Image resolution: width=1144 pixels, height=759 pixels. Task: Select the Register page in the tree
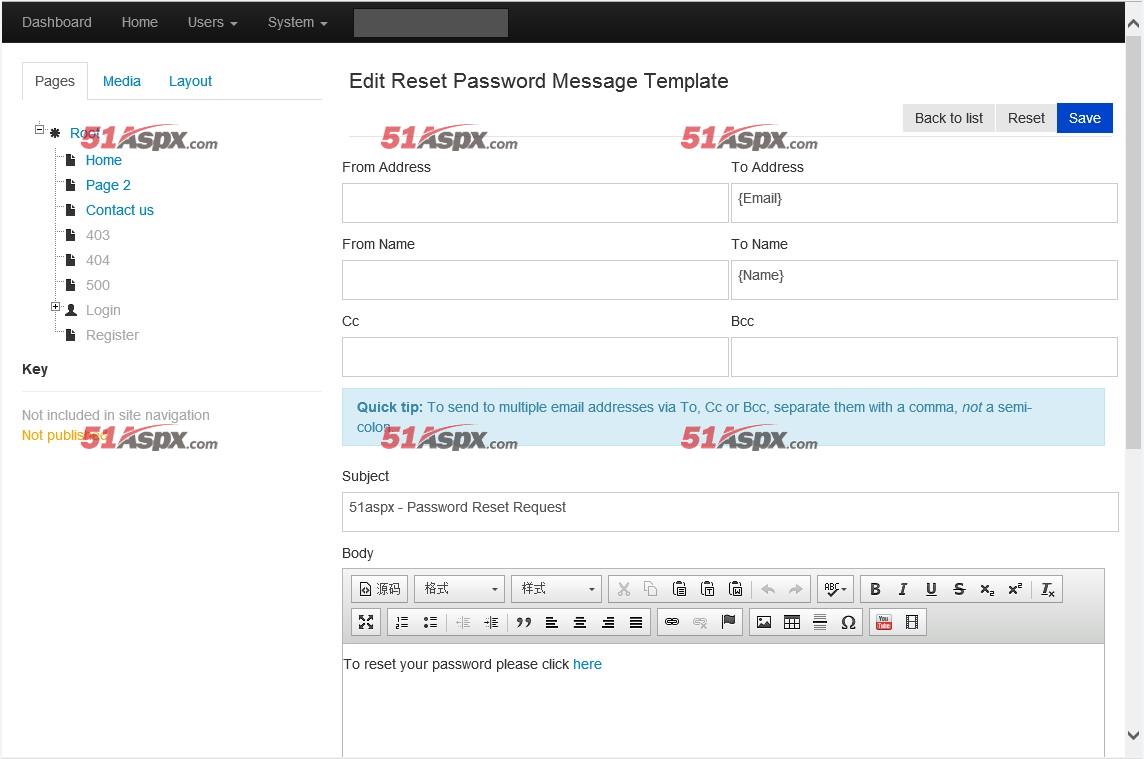tap(112, 336)
